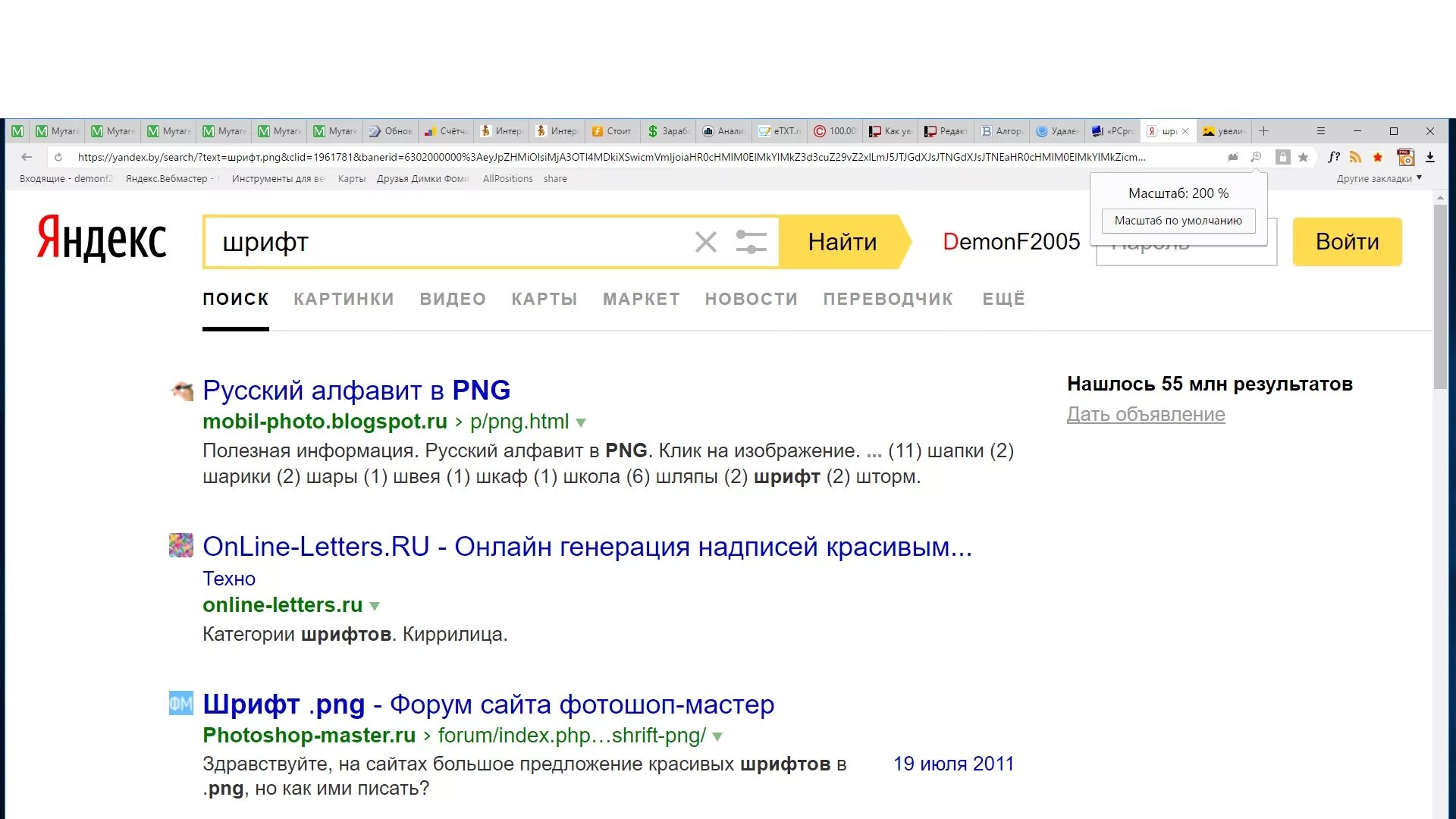The image size is (1456, 819).
Task: Click the 'Дать объявление' link
Action: pyautogui.click(x=1146, y=415)
